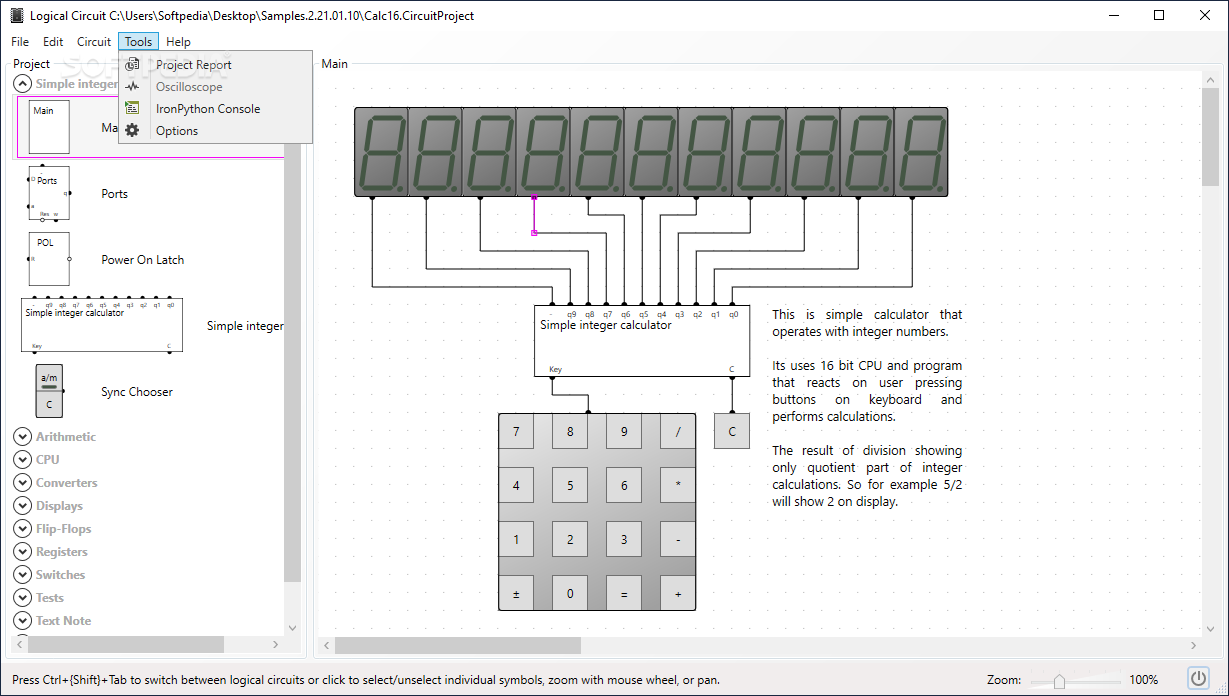
Task: Click the Sync Chooser label
Action: 137,392
